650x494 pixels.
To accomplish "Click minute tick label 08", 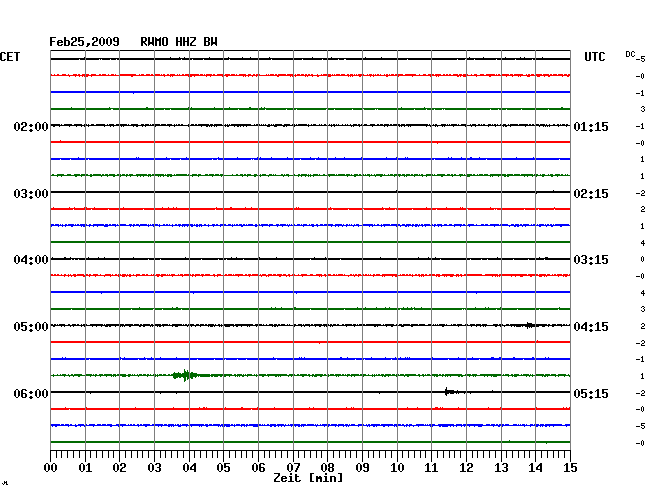I will click(x=327, y=468).
